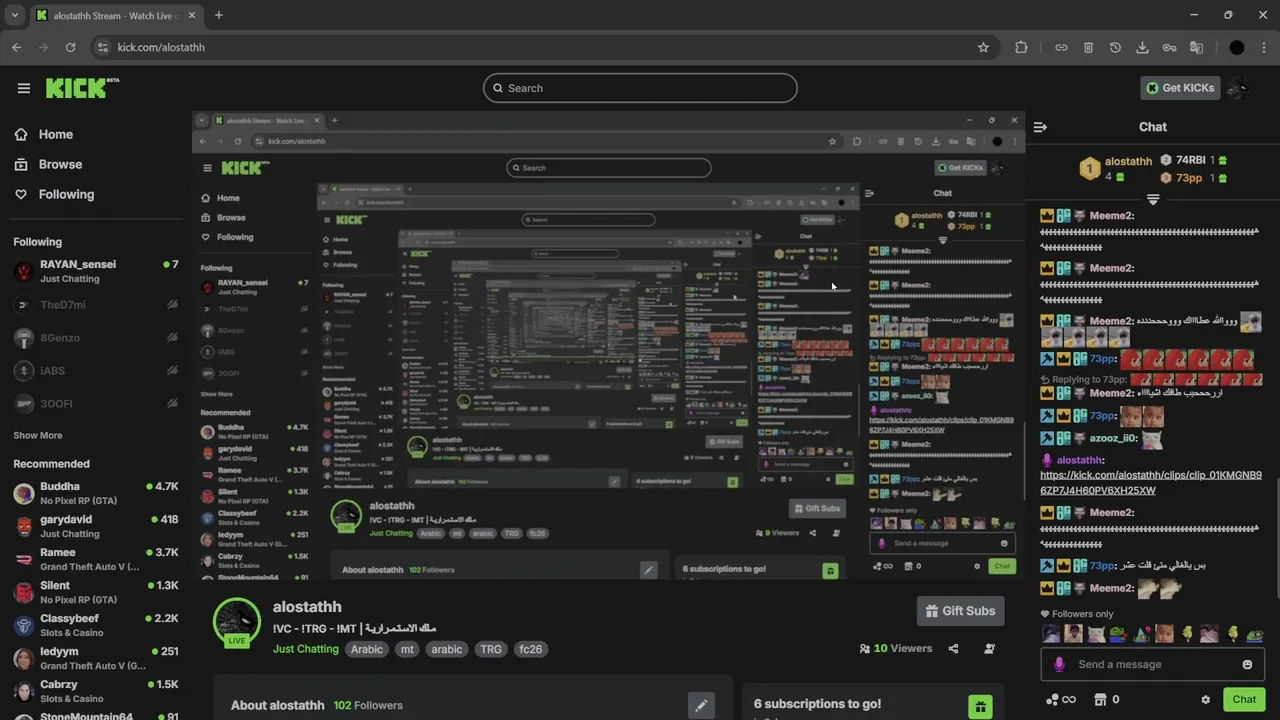
Task: Open chat settings gear
Action: tap(1205, 700)
